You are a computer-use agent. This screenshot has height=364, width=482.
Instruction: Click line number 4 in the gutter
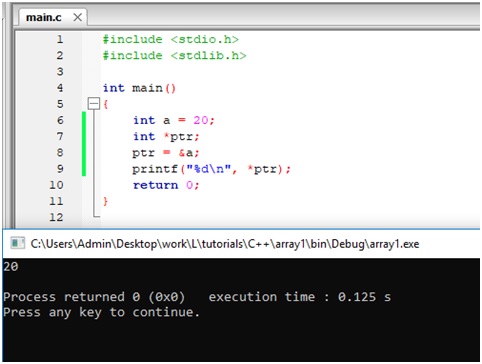click(x=60, y=88)
